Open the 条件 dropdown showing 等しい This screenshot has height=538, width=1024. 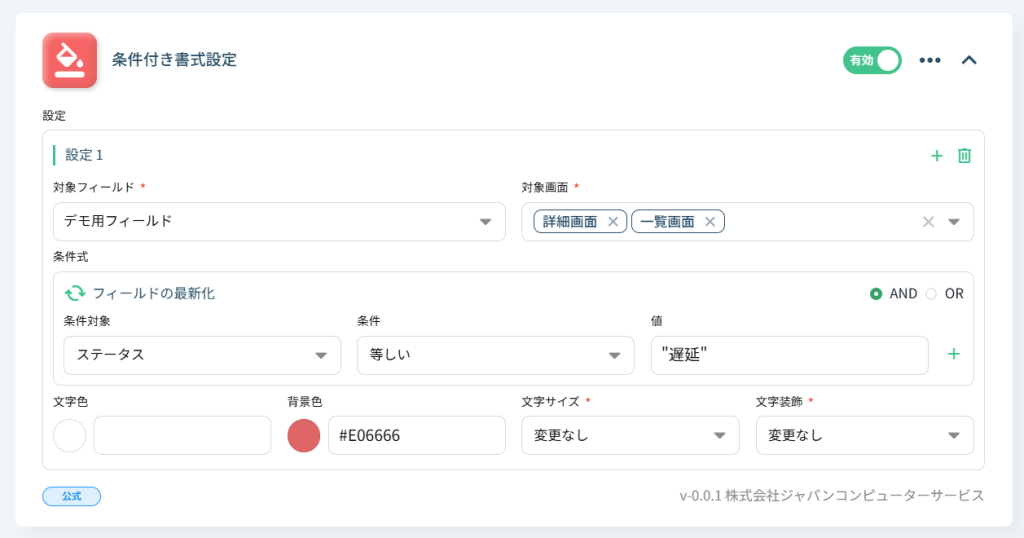(x=496, y=355)
